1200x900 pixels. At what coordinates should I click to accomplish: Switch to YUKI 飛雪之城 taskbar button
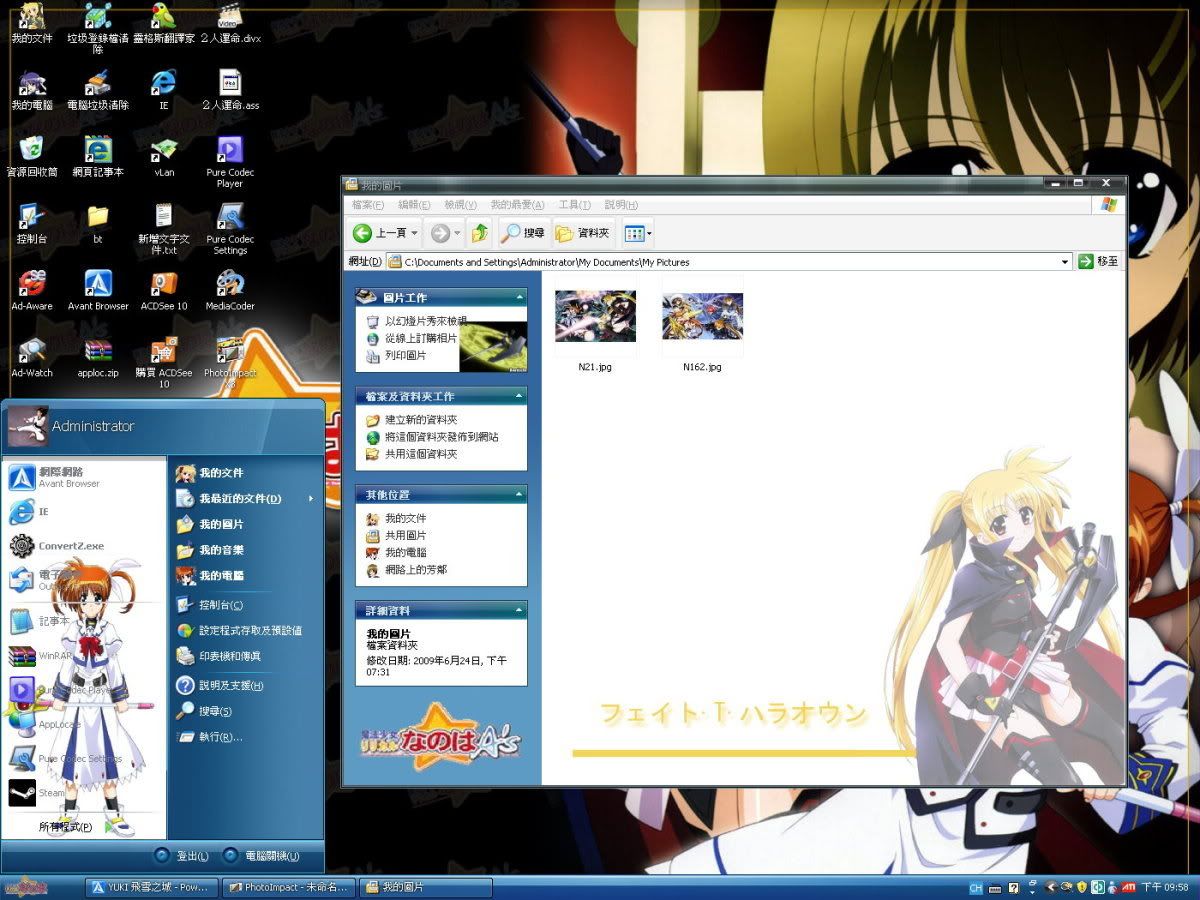click(x=151, y=888)
